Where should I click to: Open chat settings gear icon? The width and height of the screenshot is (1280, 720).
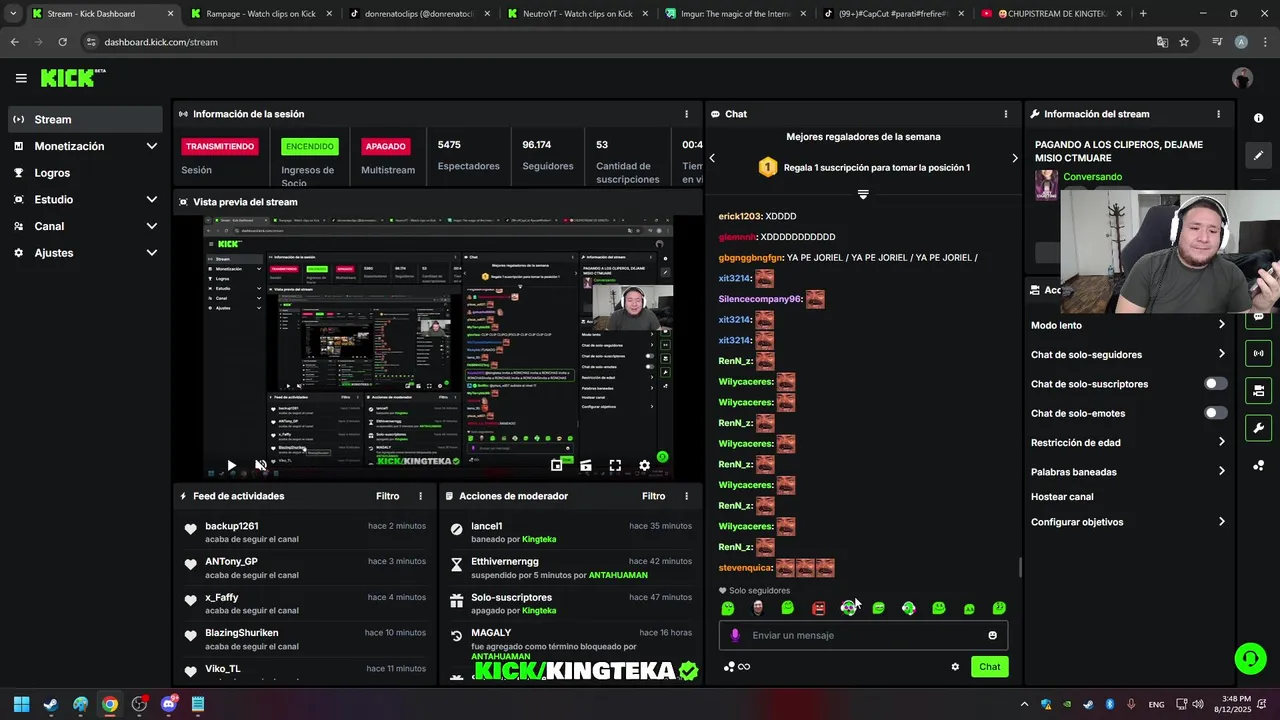tap(955, 667)
